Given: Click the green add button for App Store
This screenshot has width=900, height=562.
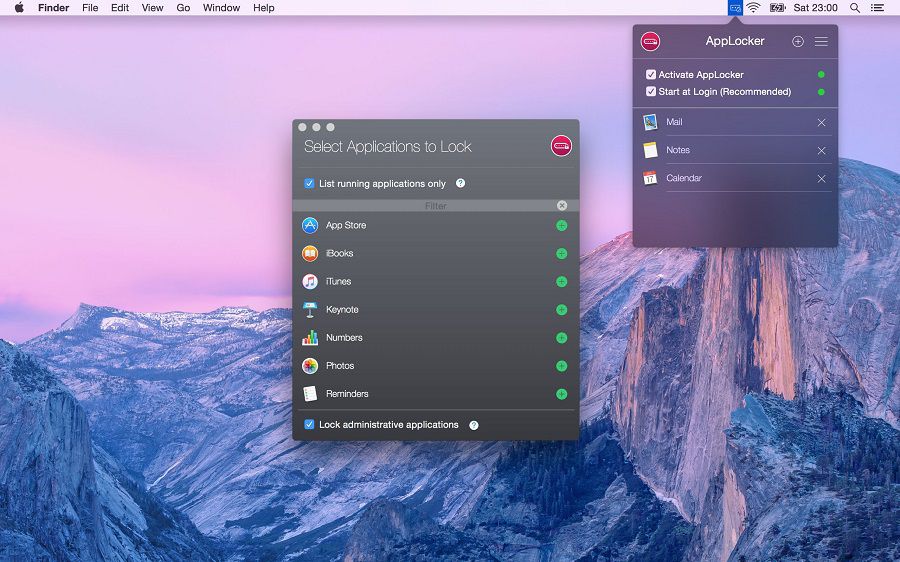Looking at the screenshot, I should (561, 226).
